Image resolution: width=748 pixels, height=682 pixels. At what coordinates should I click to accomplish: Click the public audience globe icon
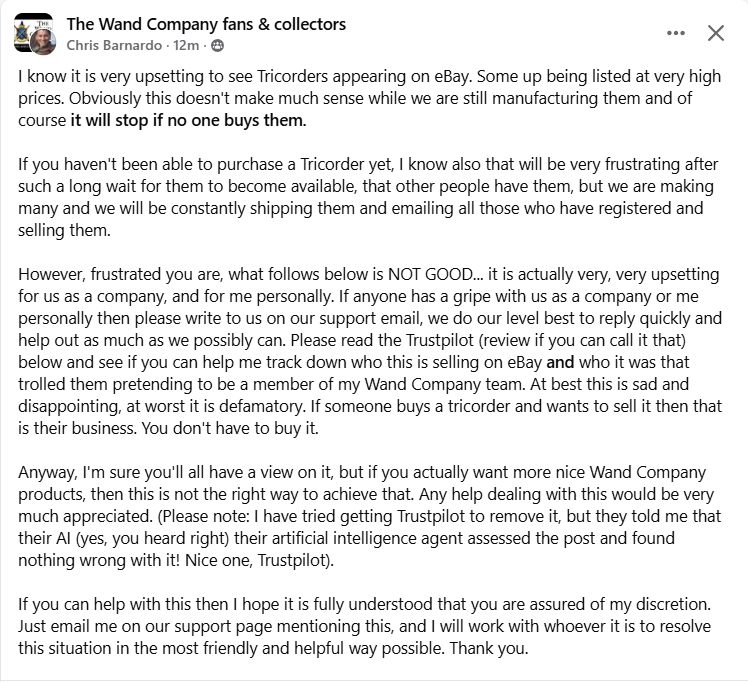(218, 46)
